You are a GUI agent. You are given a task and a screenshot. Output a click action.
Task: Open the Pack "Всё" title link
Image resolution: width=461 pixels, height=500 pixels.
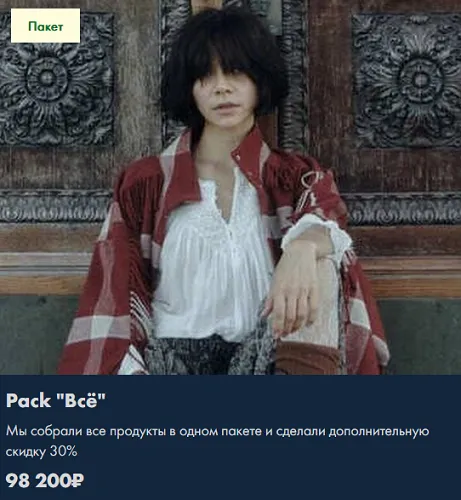coord(56,400)
